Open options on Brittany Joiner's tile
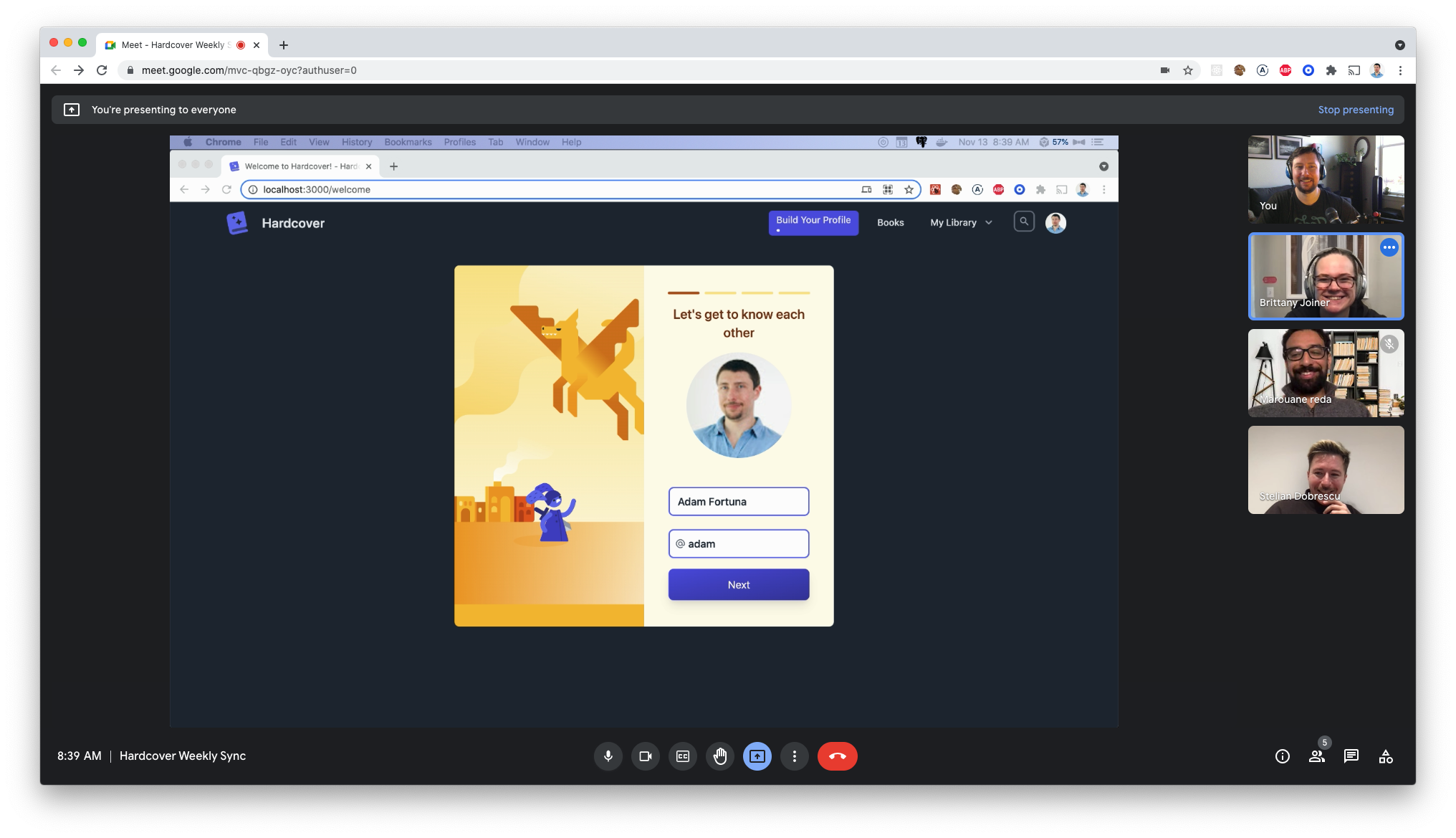 click(1389, 247)
